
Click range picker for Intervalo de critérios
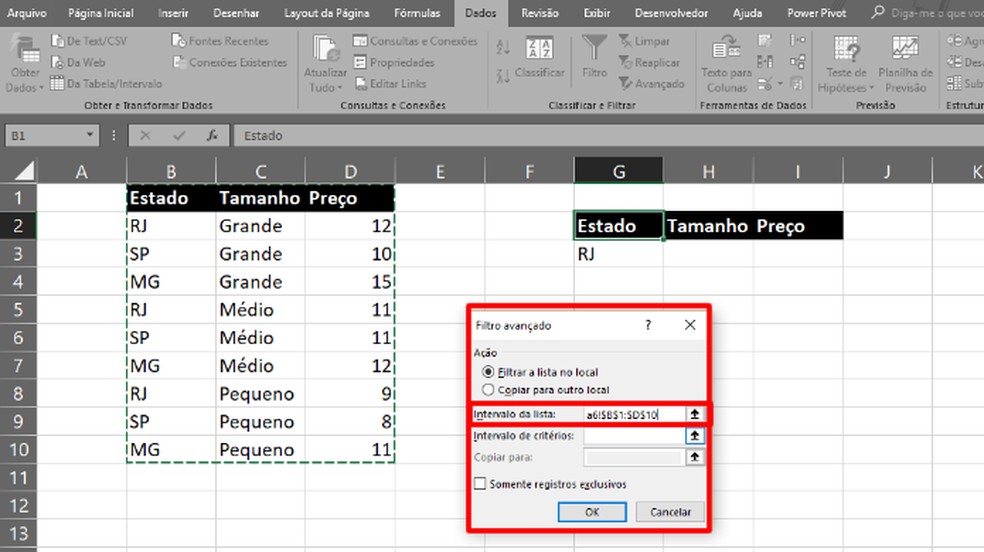tap(695, 436)
